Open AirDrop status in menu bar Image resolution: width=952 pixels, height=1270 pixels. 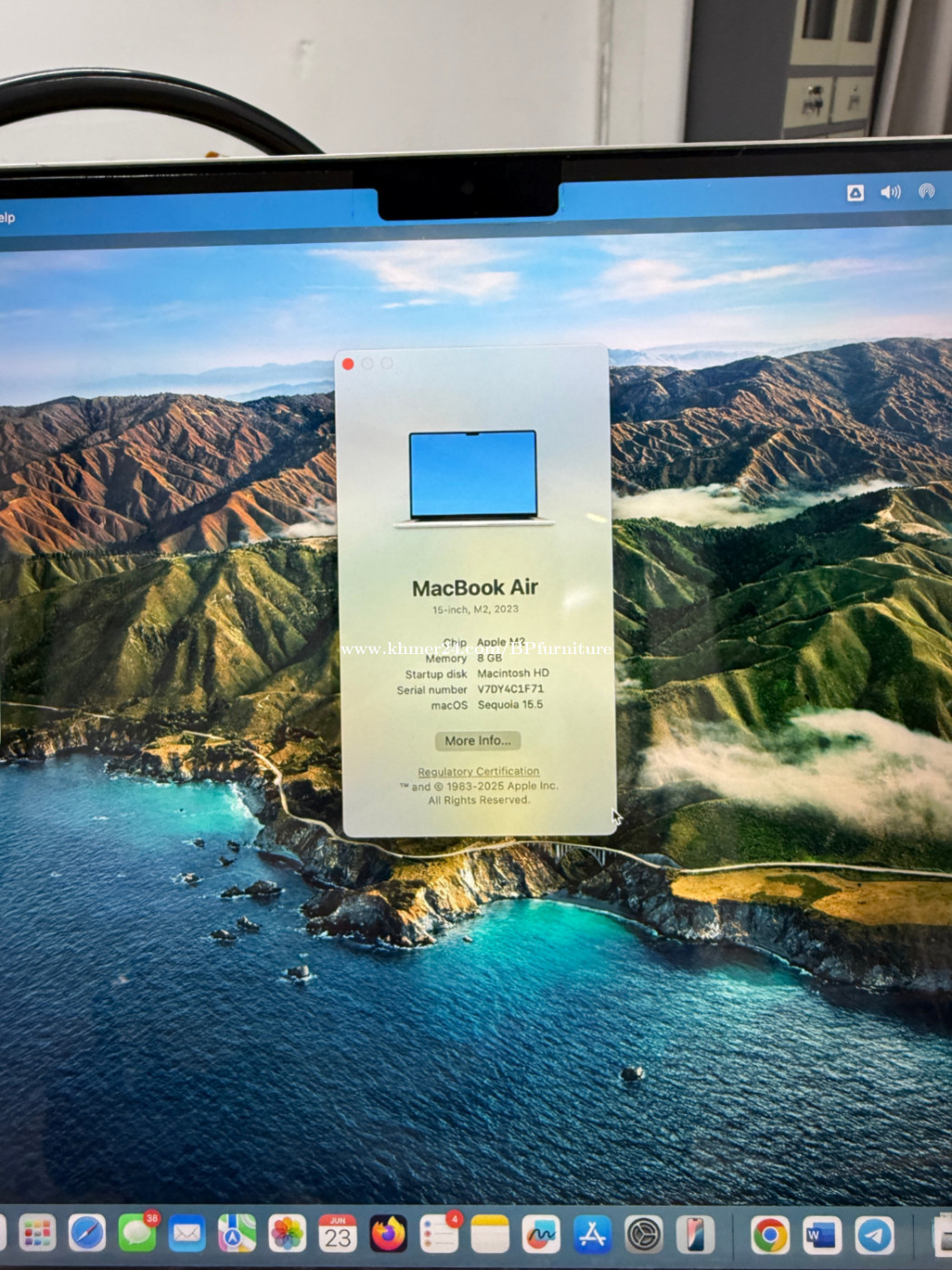926,191
